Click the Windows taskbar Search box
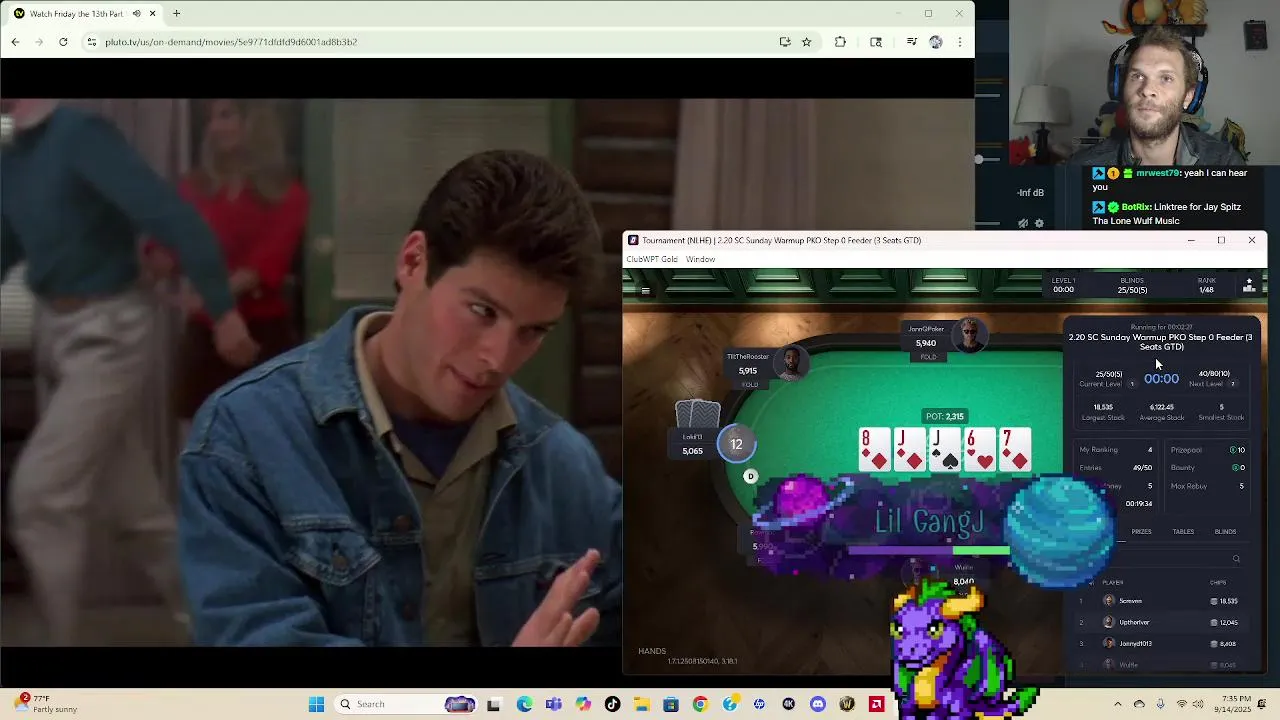1280x720 pixels. point(405,704)
